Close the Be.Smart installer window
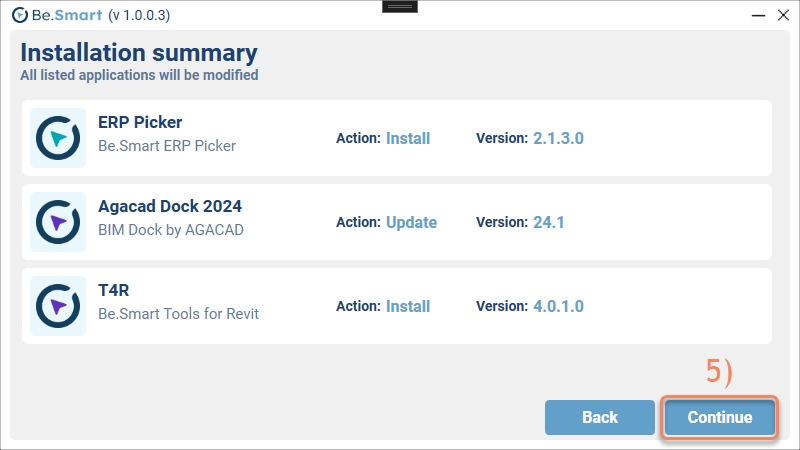Image resolution: width=800 pixels, height=450 pixels. pos(782,14)
